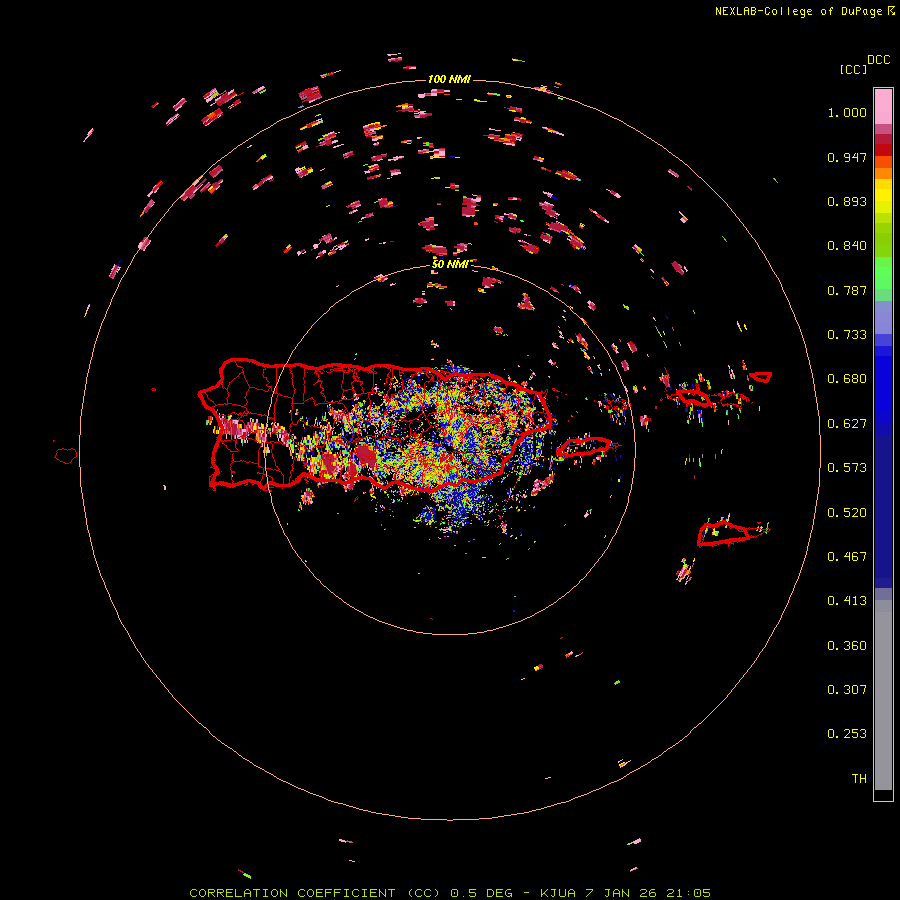900x900 pixels.
Task: Click the 0.840 legend value
Action: point(847,246)
